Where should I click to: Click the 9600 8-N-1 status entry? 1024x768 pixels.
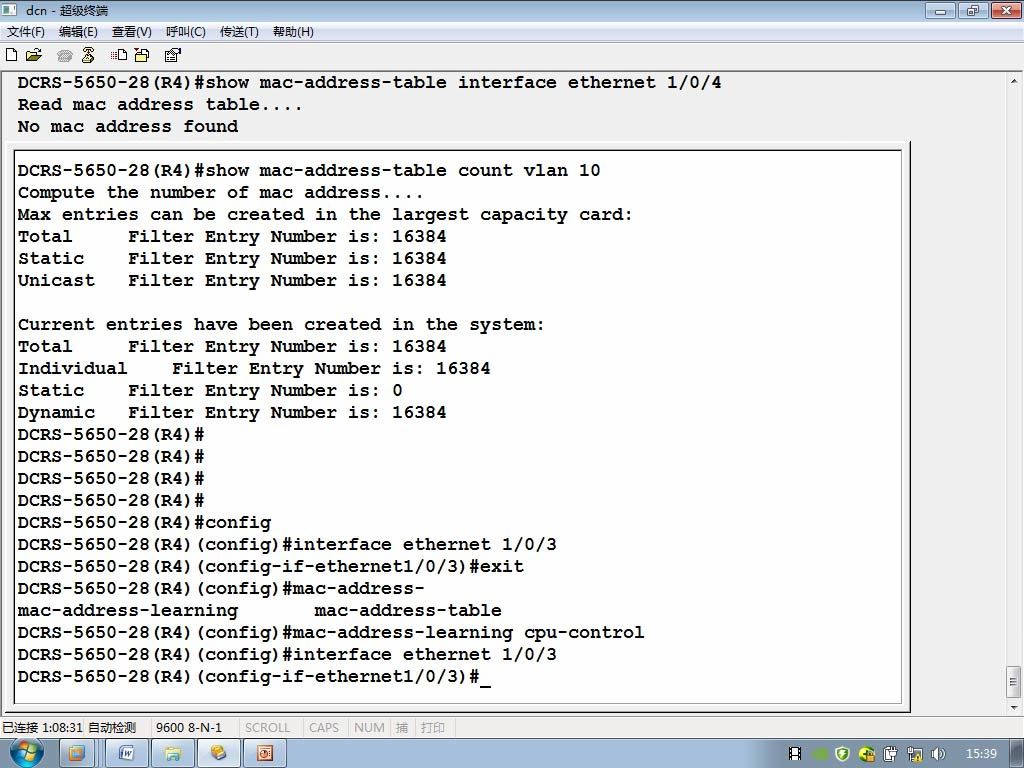click(189, 728)
